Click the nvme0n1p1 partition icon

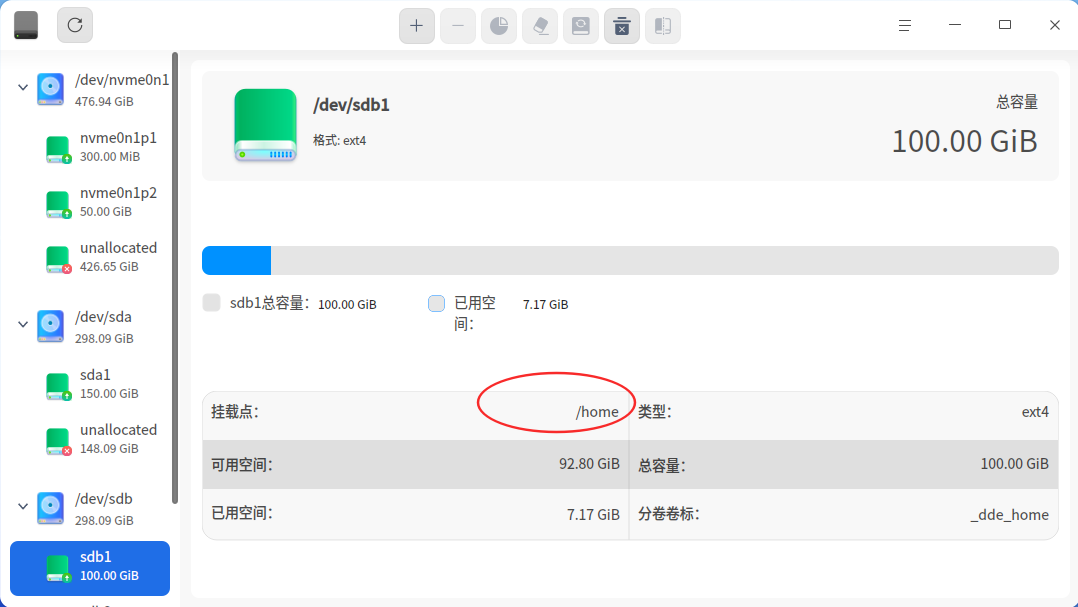coord(58,149)
